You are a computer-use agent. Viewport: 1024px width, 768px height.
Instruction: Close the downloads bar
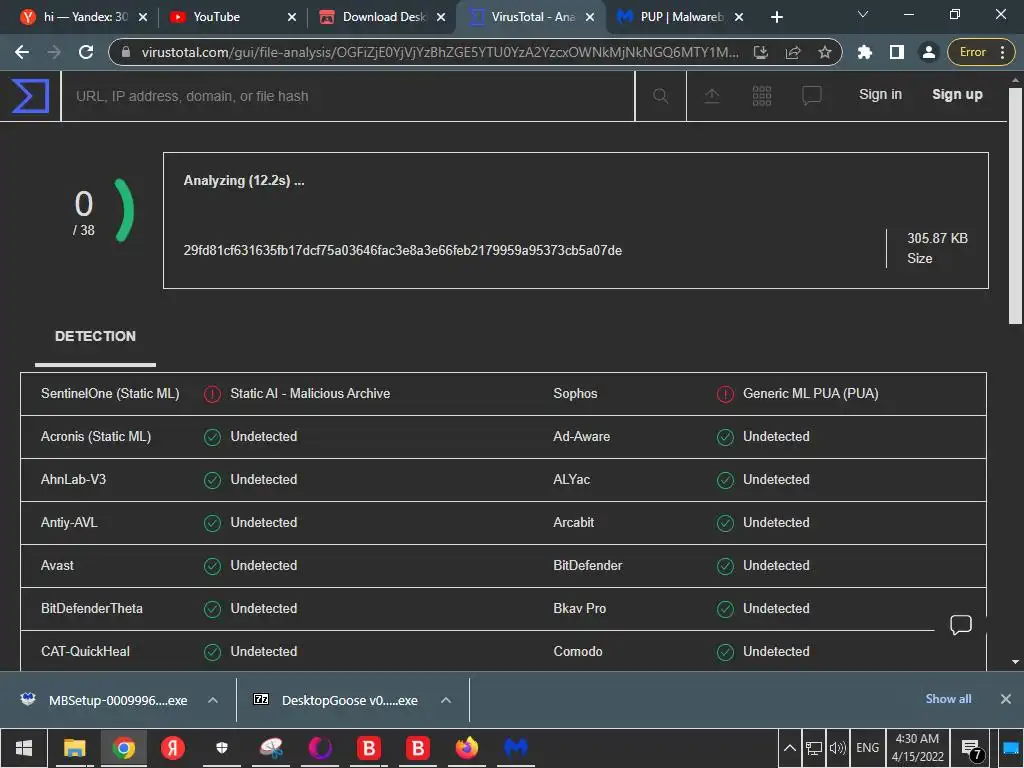1006,699
